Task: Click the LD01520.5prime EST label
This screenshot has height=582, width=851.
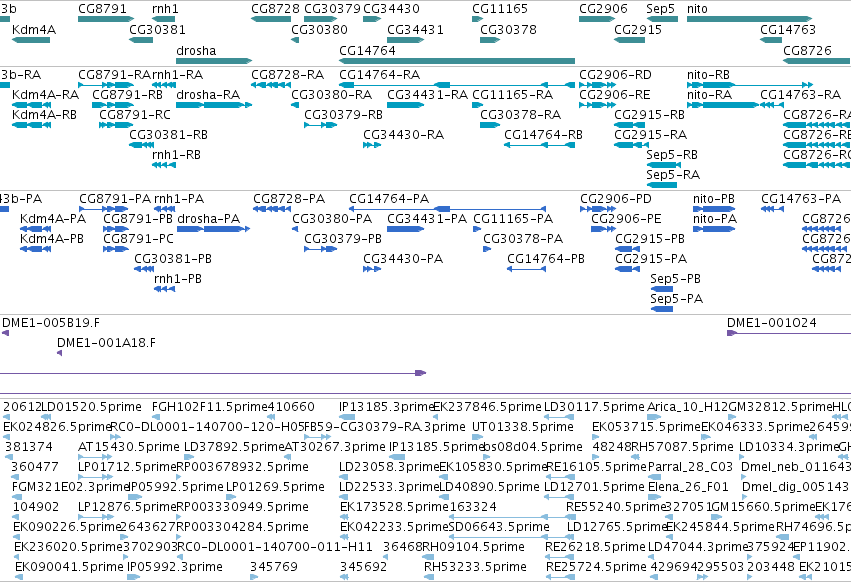Action: pyautogui.click(x=92, y=407)
